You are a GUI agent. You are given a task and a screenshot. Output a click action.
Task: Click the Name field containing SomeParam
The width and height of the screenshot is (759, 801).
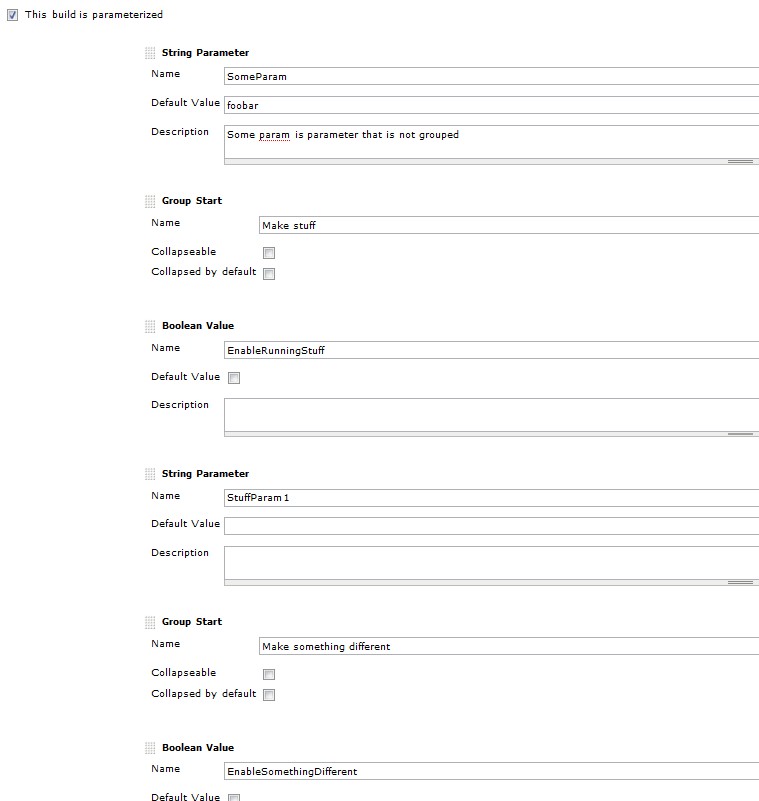pos(490,76)
